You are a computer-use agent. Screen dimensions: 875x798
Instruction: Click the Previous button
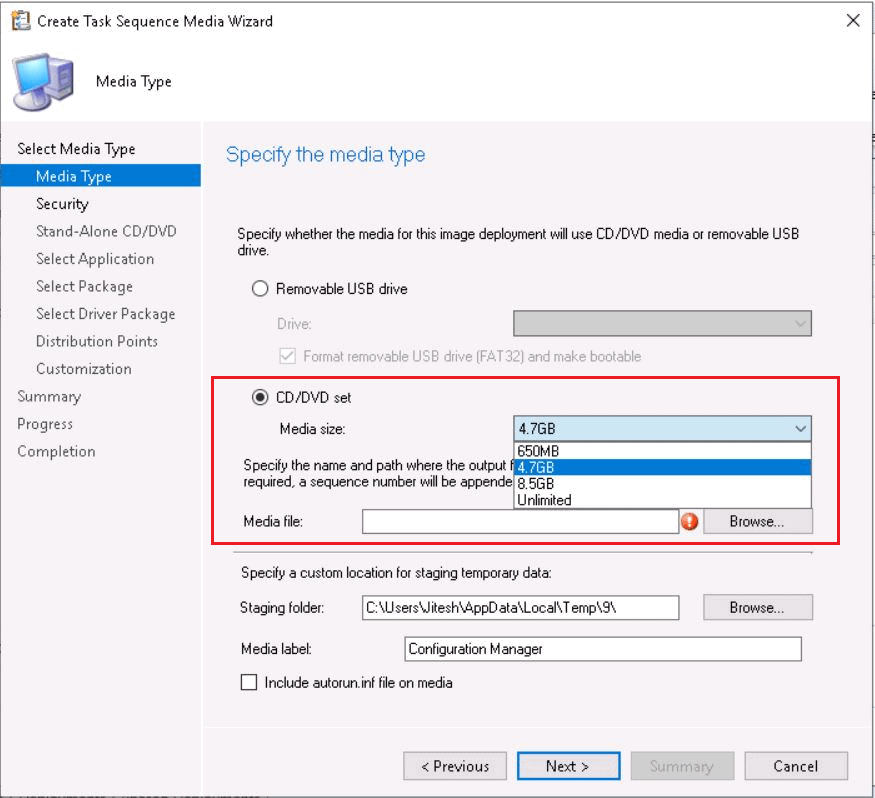coord(455,766)
